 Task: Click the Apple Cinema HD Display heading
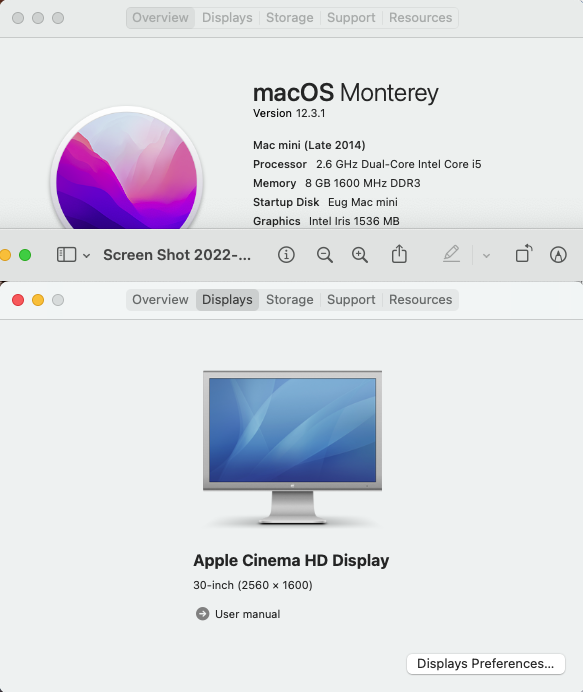point(291,560)
